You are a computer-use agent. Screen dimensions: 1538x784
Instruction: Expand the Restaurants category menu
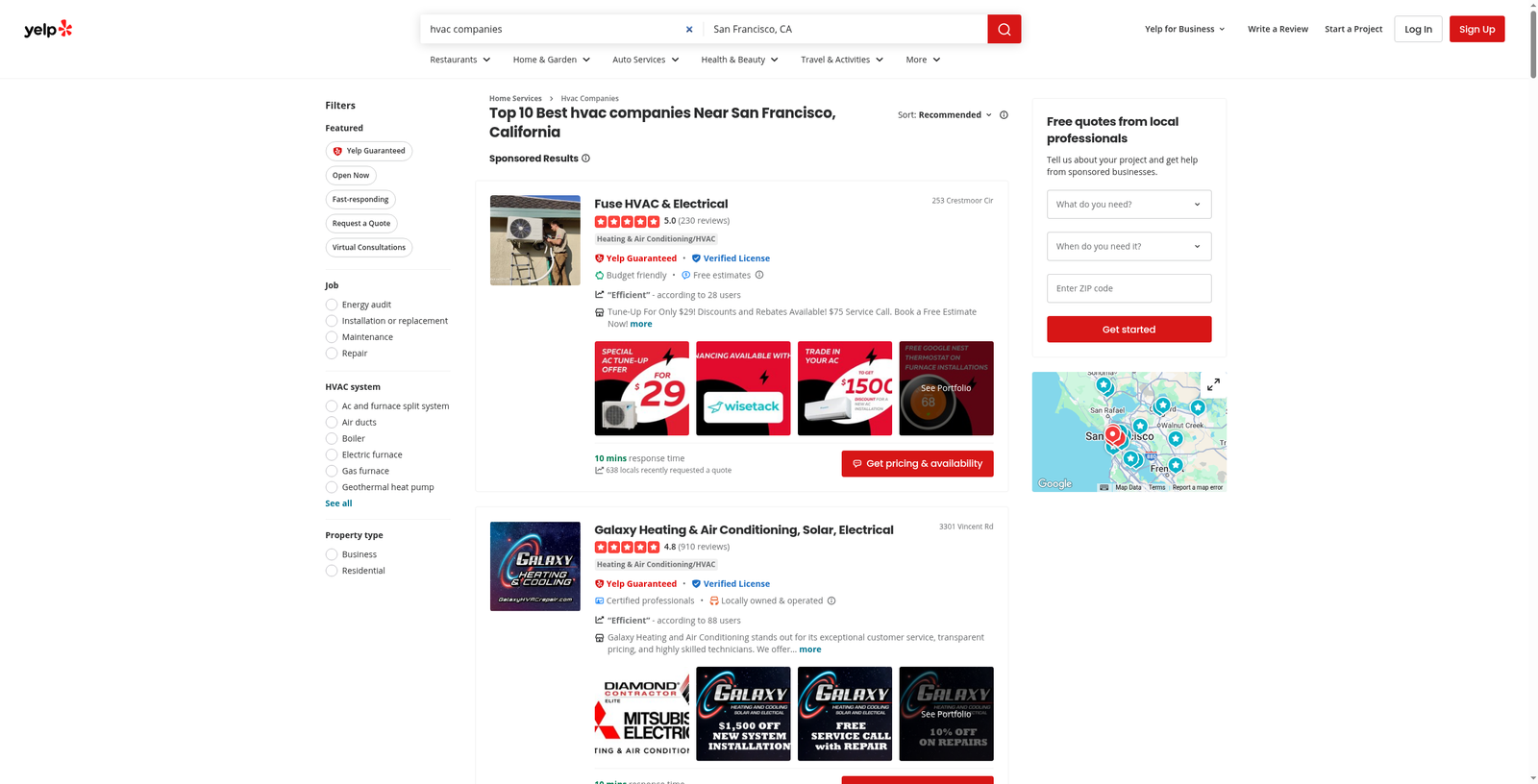460,60
